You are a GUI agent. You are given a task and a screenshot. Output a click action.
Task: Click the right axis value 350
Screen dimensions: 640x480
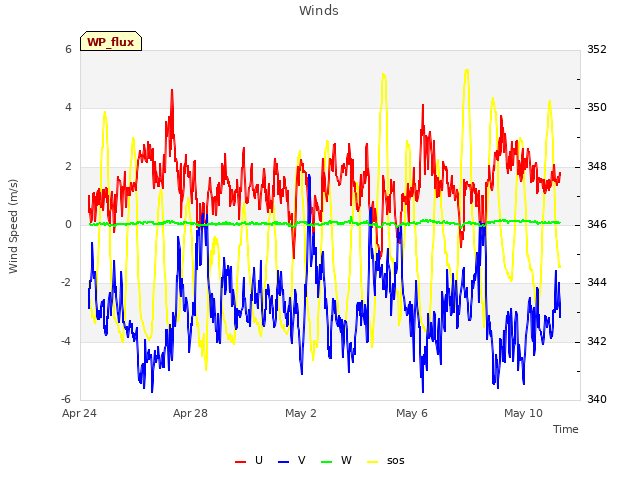click(597, 108)
